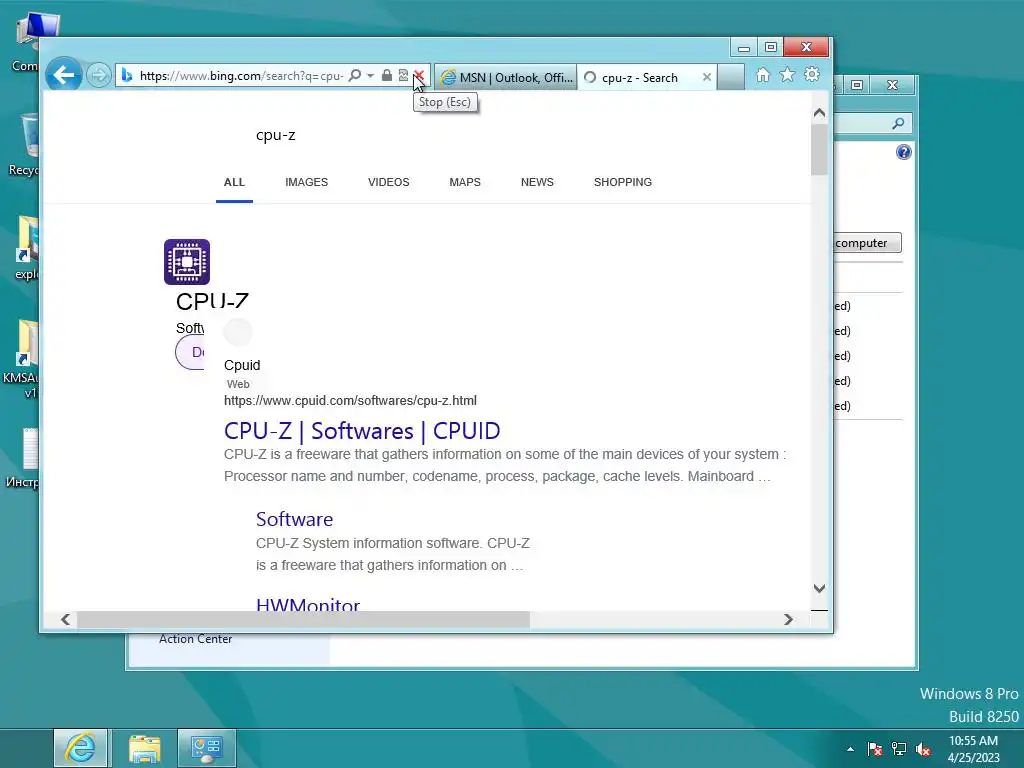Close the cpu-z - Search tab
This screenshot has width=1024, height=768.
(x=707, y=77)
